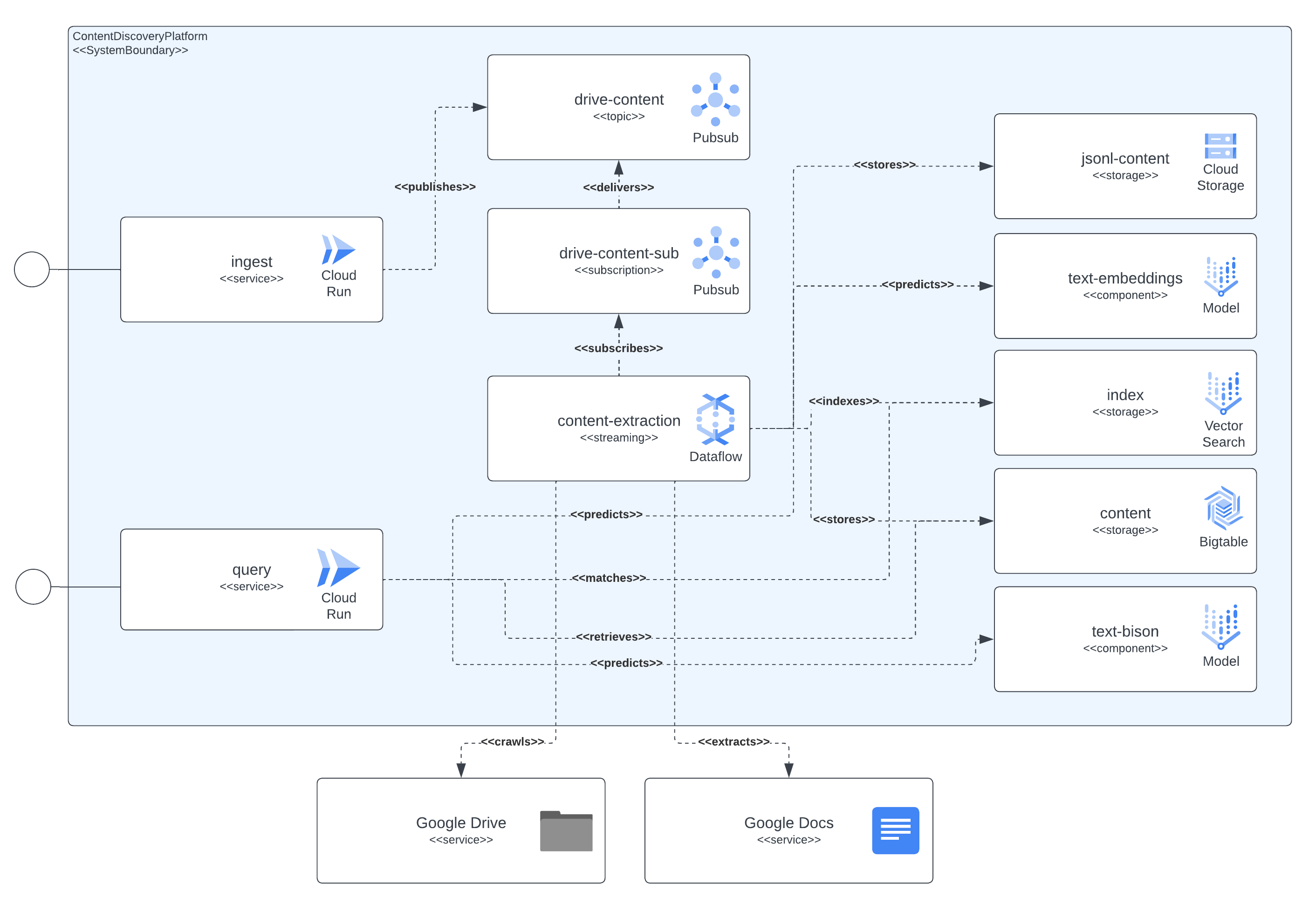The image size is (1316, 905).
Task: Click the drive-content topic label
Action: tap(619, 99)
